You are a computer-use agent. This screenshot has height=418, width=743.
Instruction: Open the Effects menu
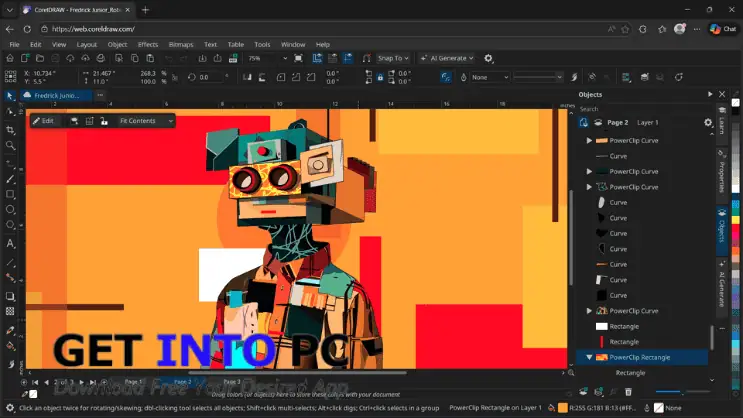(x=148, y=45)
